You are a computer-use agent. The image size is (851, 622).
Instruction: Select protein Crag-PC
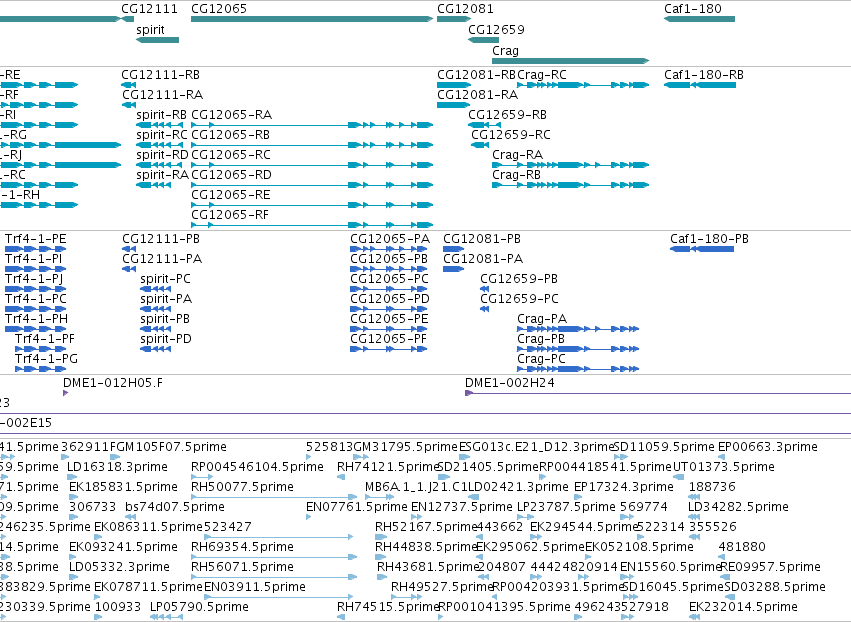click(x=578, y=369)
